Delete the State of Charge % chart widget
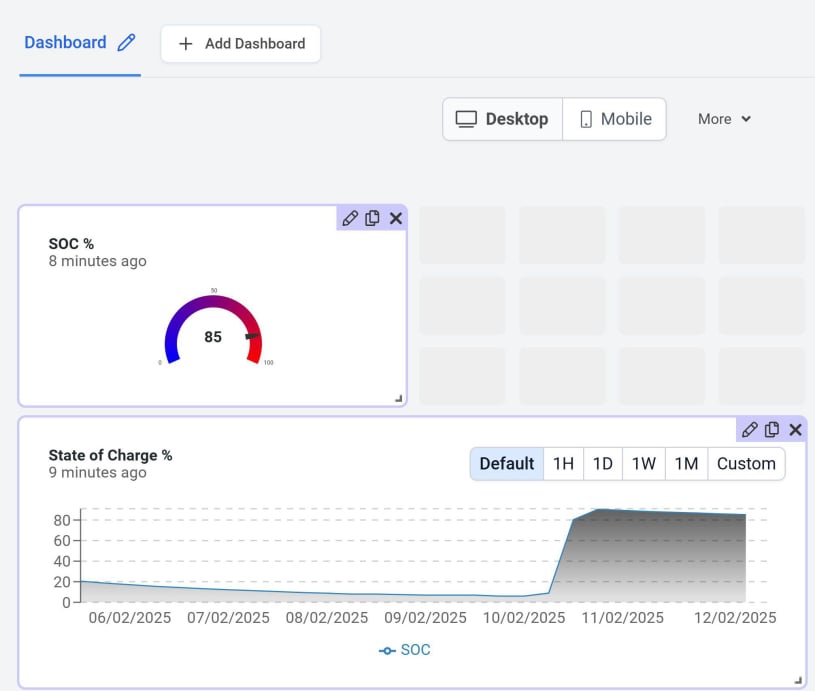The image size is (815, 691). tap(796, 430)
